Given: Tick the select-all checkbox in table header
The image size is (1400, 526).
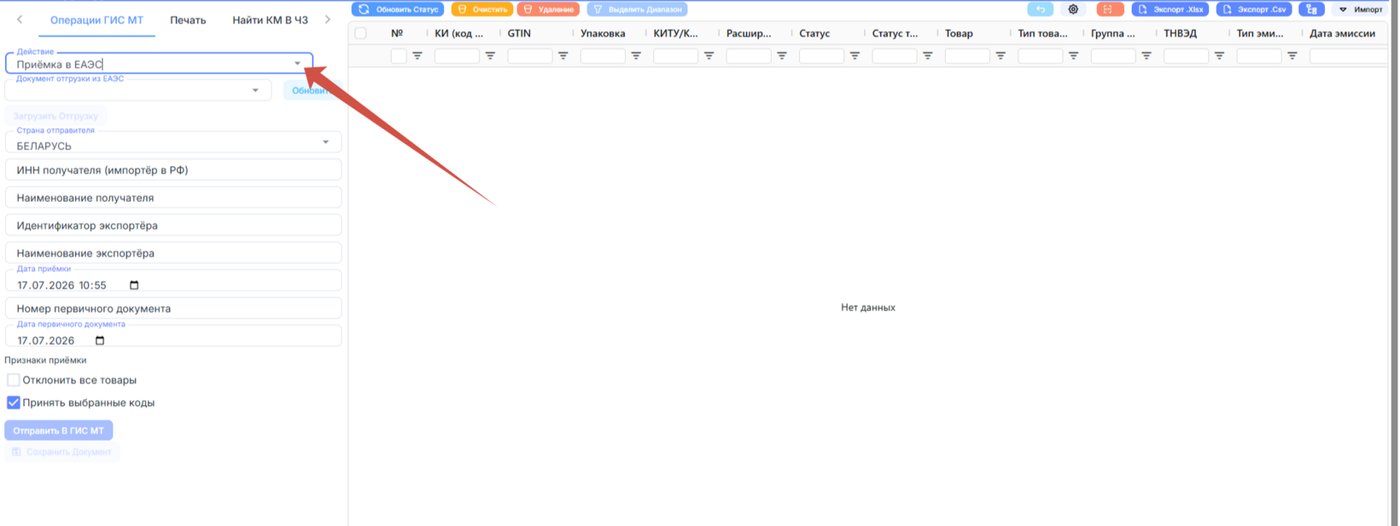Looking at the screenshot, I should click(361, 33).
